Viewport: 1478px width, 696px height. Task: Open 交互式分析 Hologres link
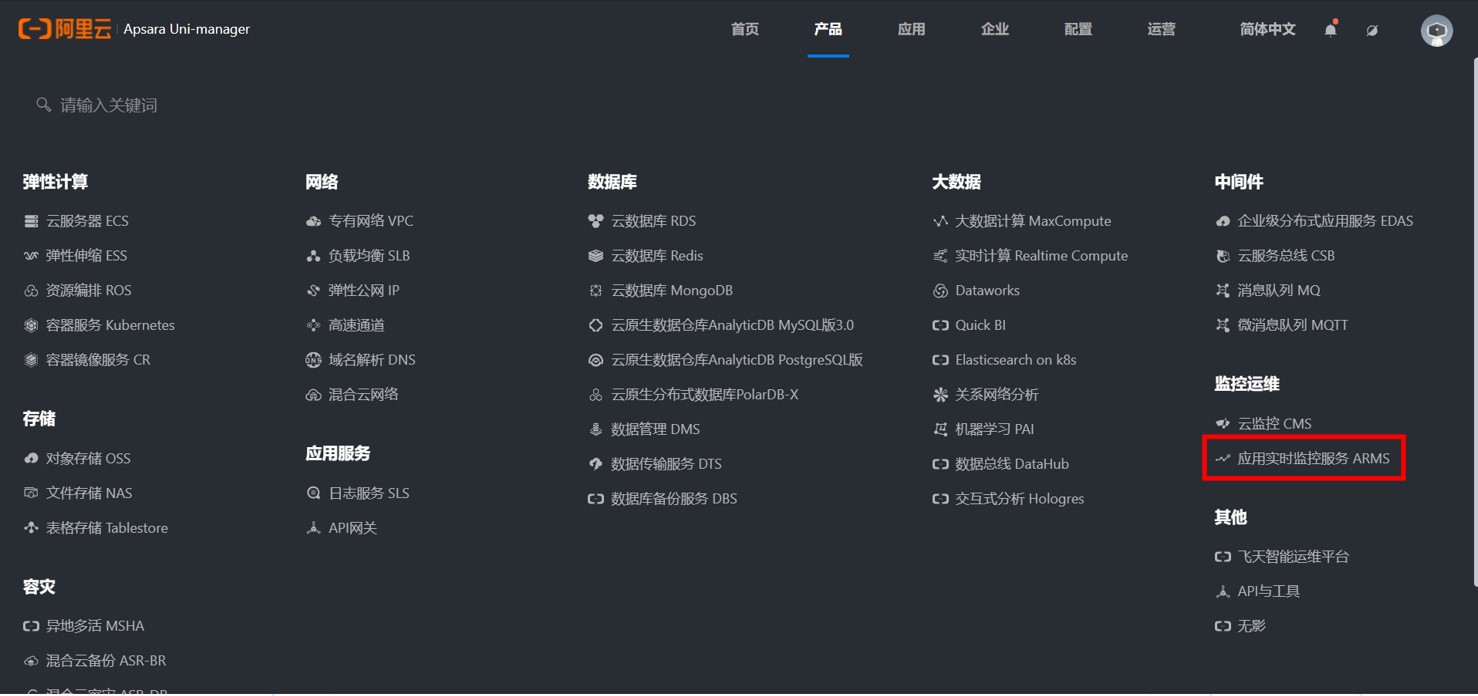pos(1019,499)
